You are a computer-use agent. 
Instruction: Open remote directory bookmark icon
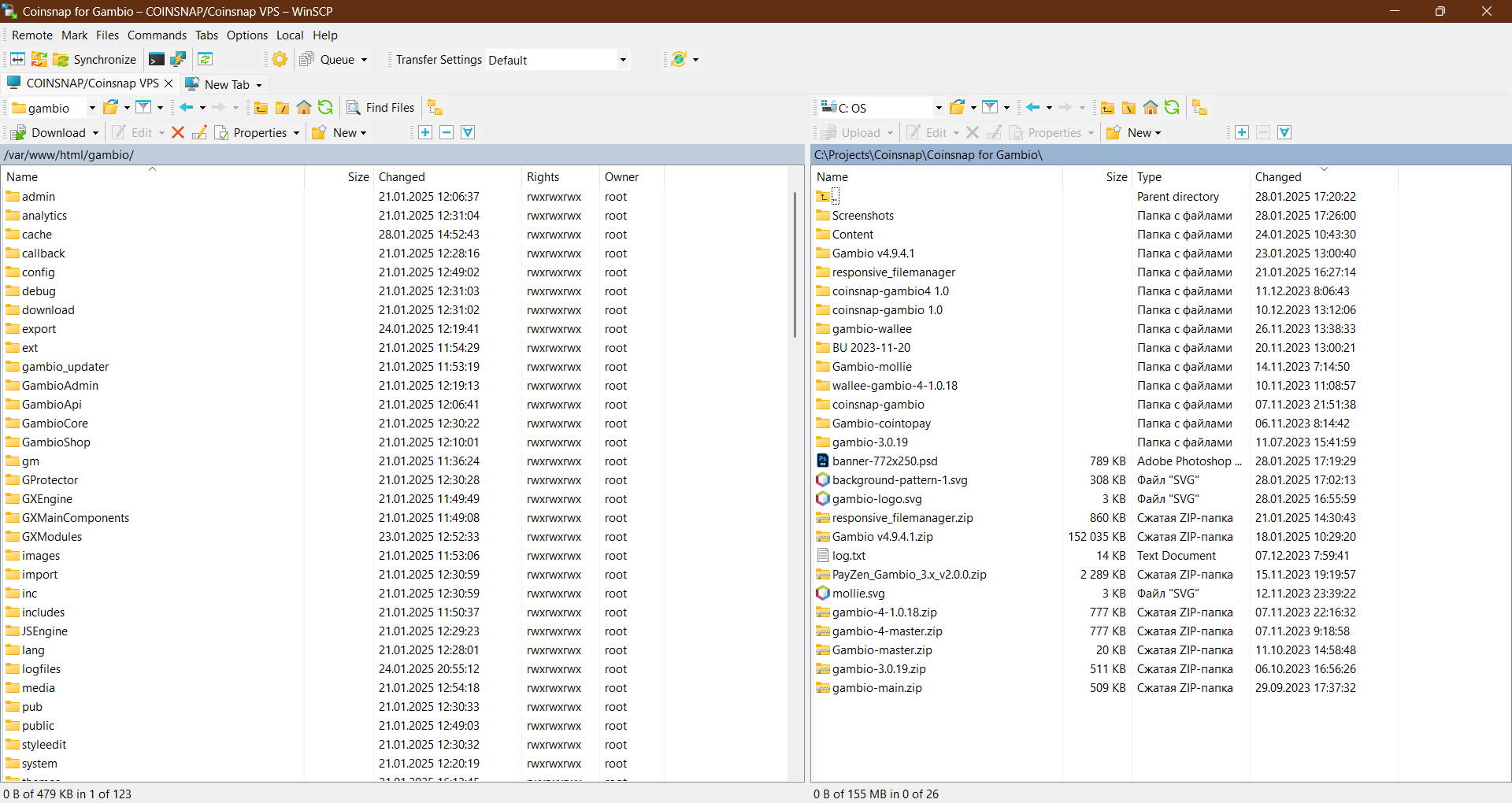click(111, 108)
